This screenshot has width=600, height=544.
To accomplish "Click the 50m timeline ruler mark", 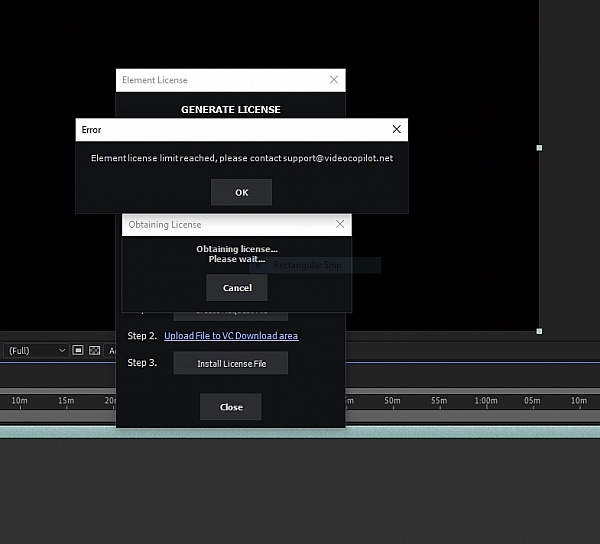I will coord(392,401).
